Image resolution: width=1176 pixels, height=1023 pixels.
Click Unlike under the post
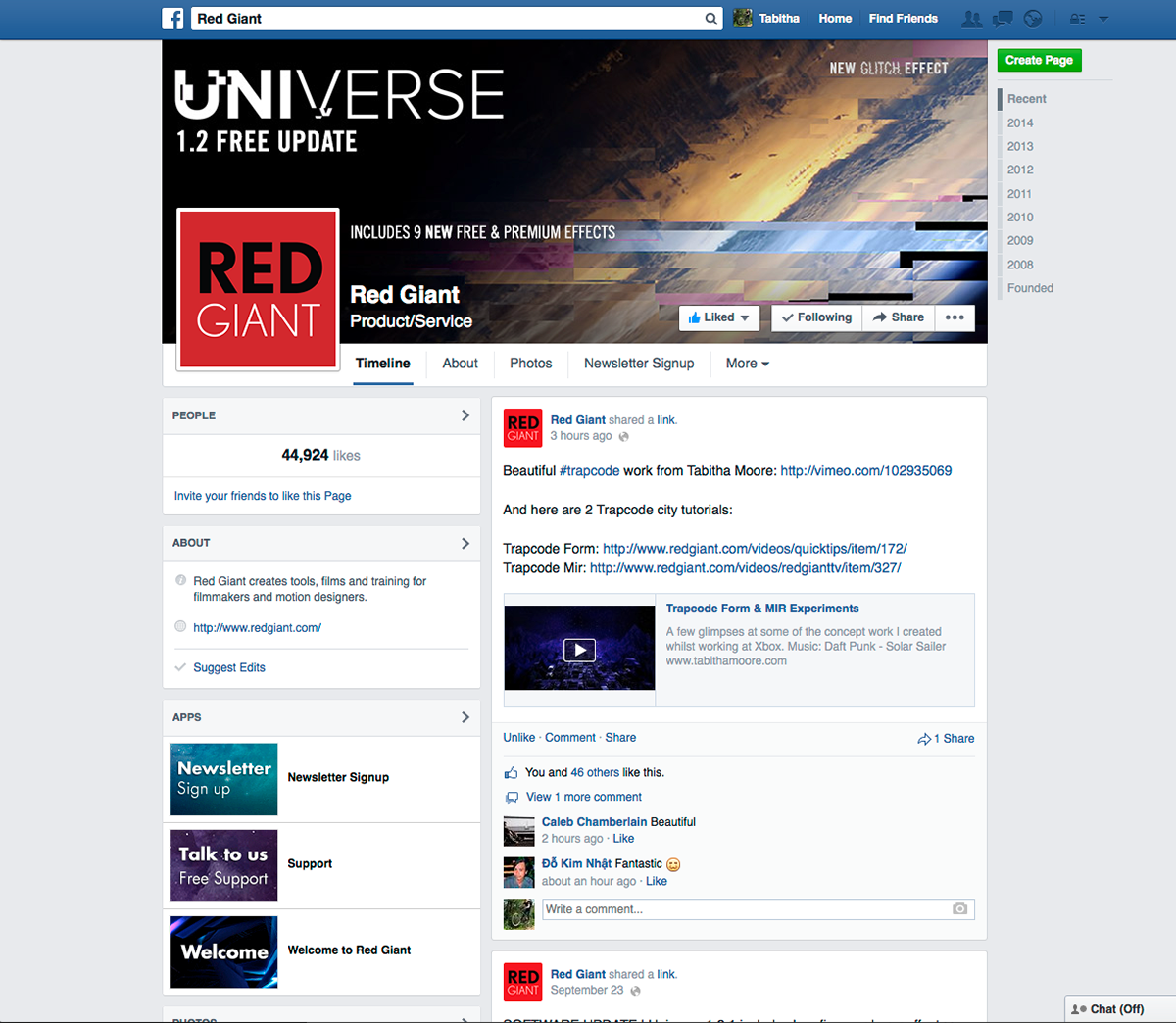[519, 738]
